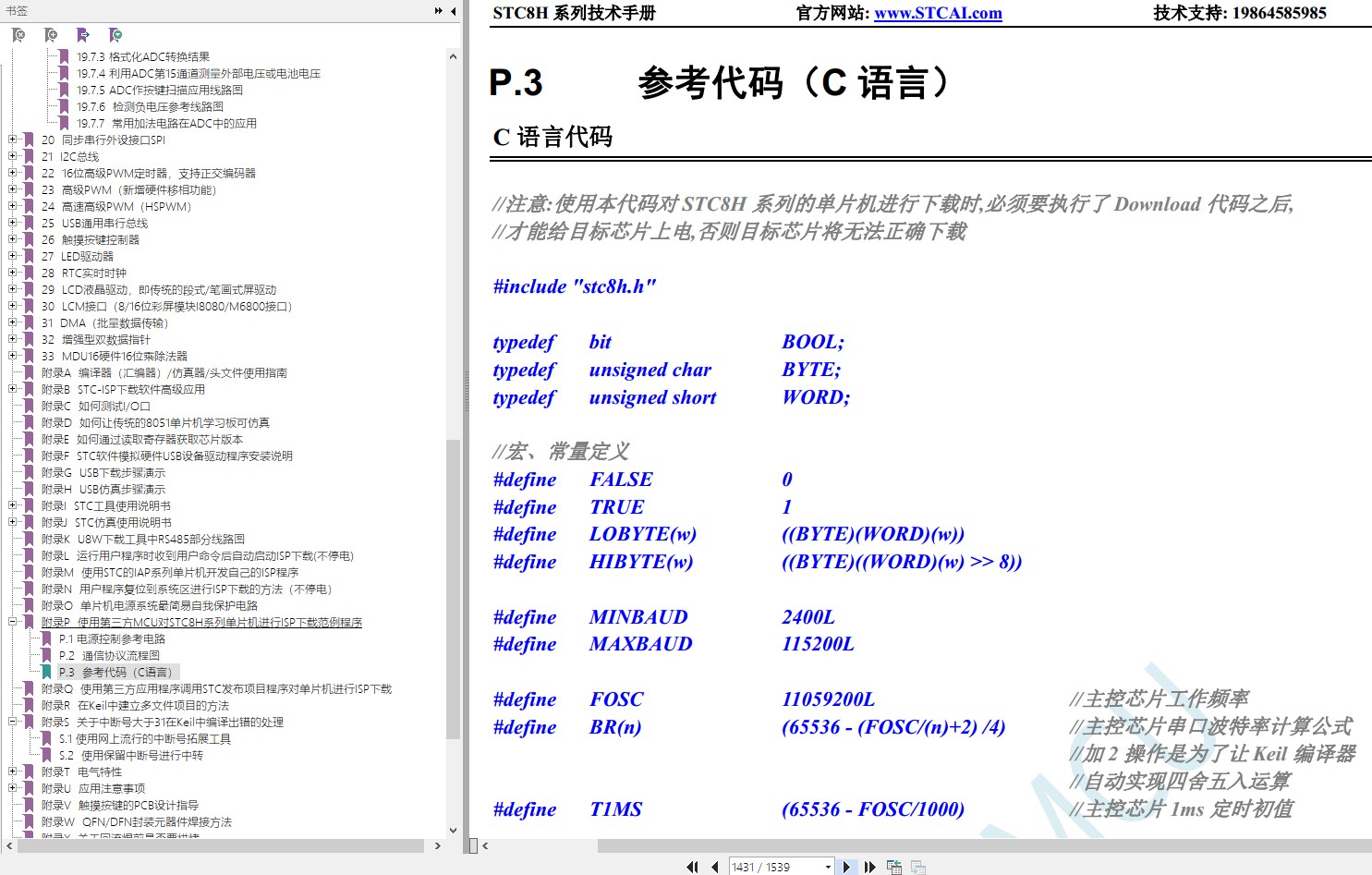Select bookmark 32 增强型双数据指针

click(x=95, y=339)
